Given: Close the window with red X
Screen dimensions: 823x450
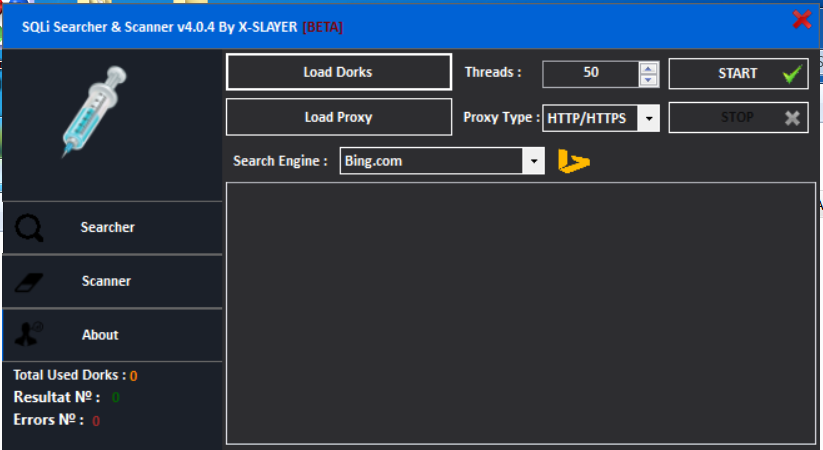Looking at the screenshot, I should tap(801, 19).
